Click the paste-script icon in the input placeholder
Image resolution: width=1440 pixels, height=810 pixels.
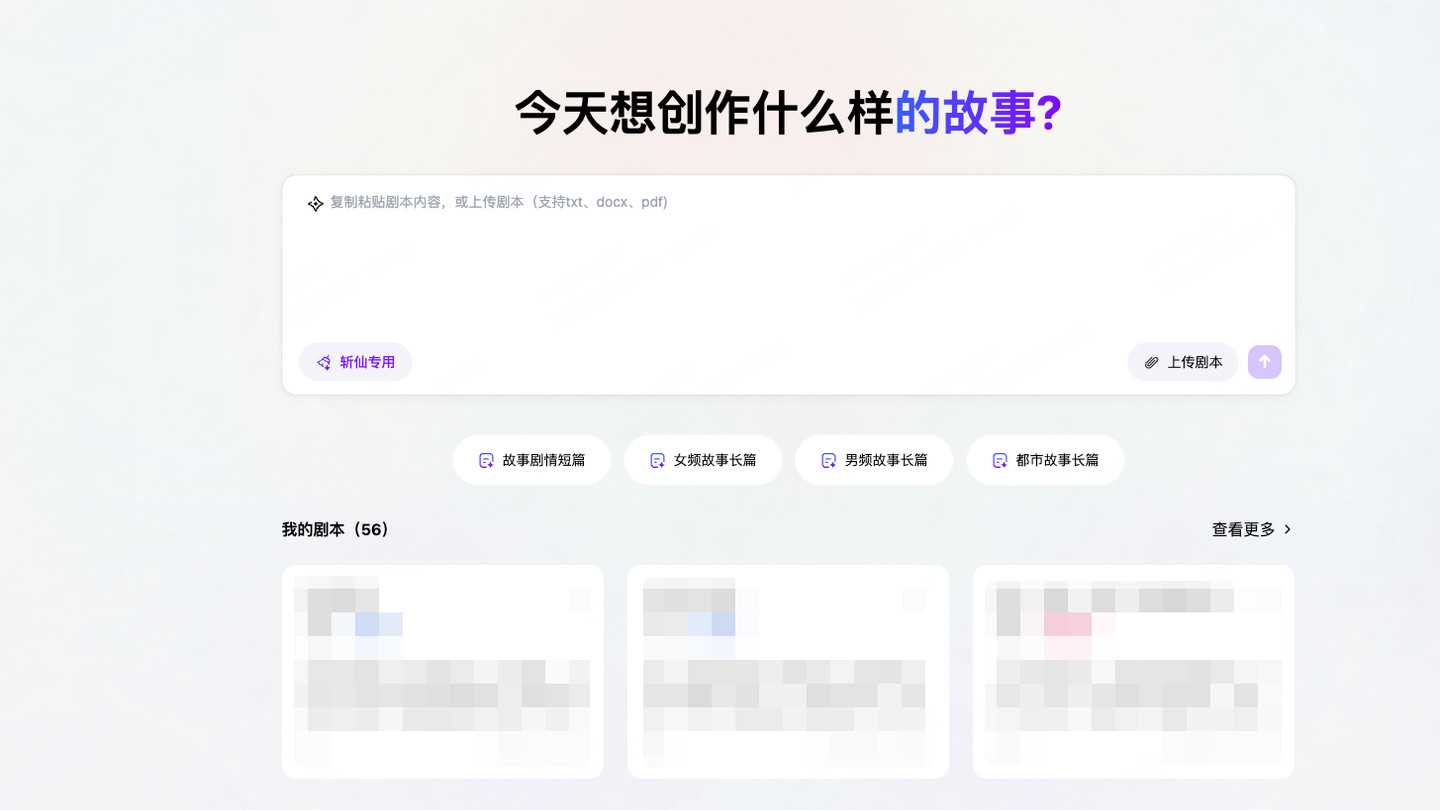coord(314,202)
